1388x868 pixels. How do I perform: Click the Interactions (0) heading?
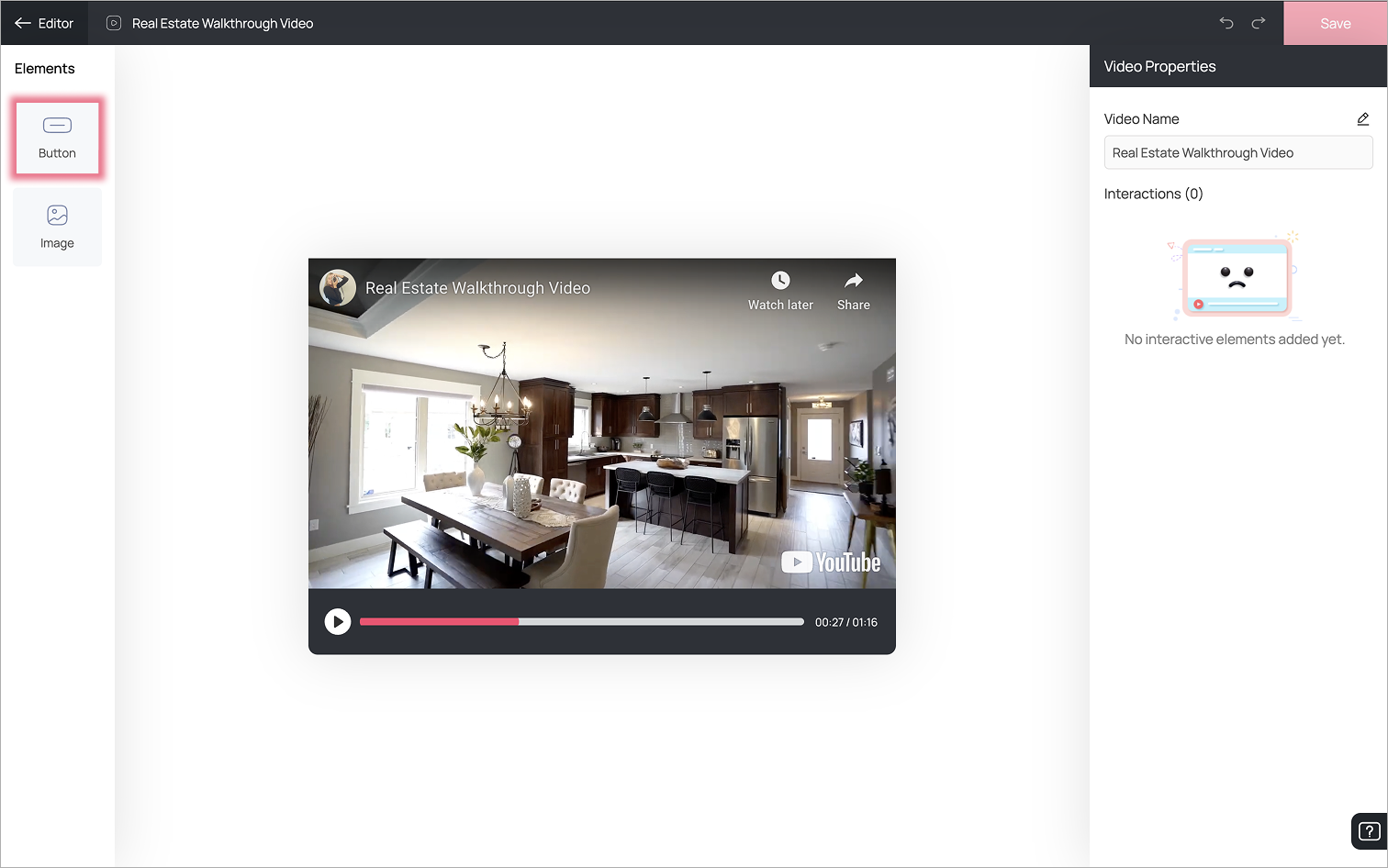click(x=1153, y=194)
